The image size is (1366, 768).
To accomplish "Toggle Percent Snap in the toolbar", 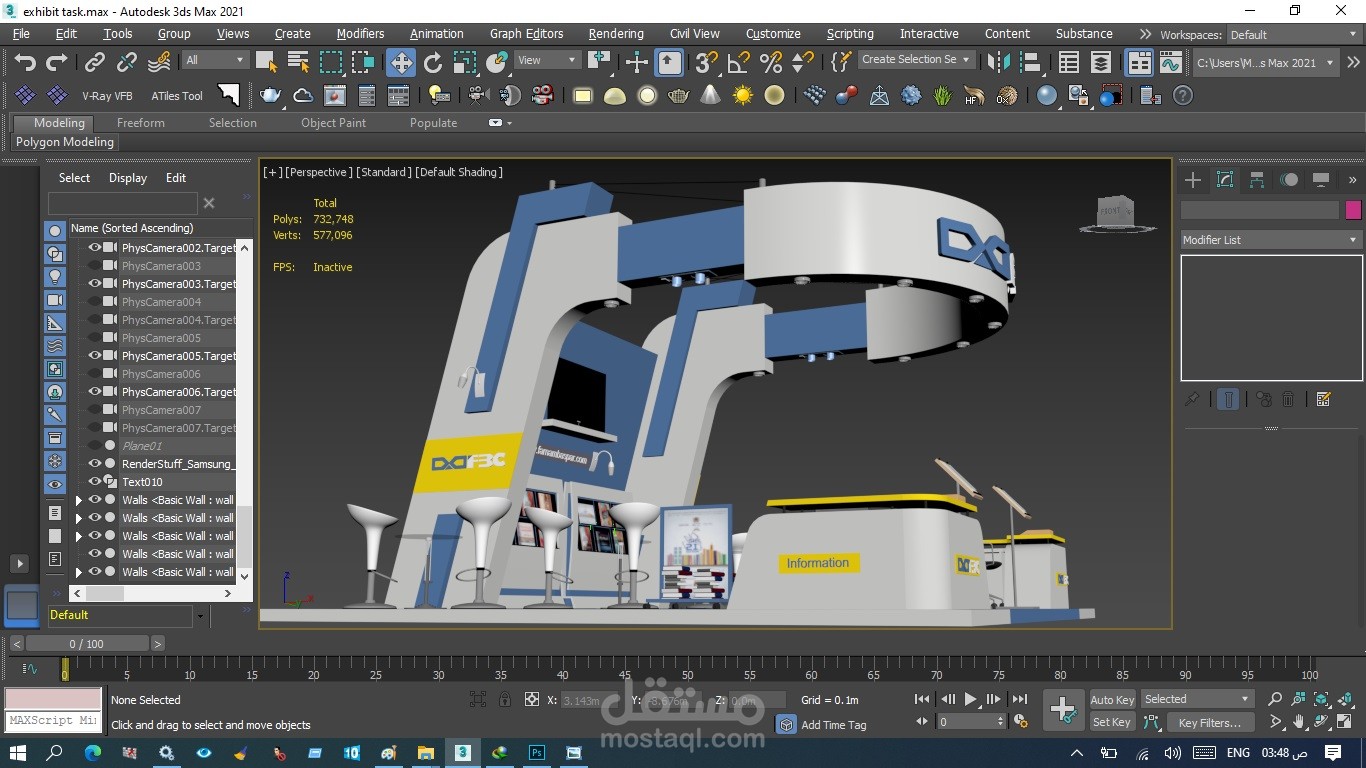I will click(x=771, y=62).
